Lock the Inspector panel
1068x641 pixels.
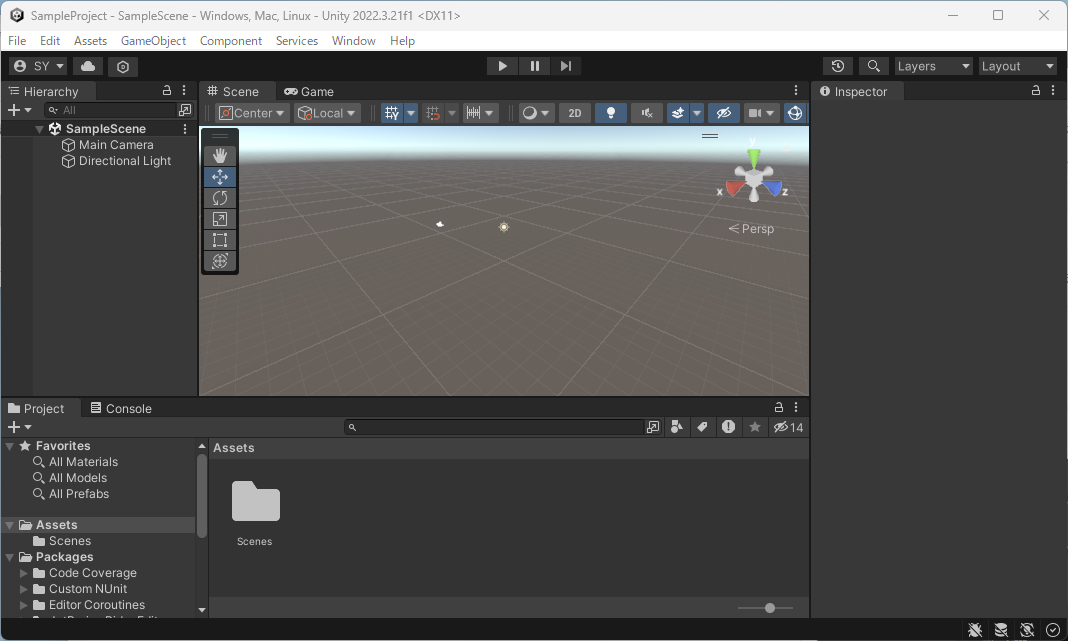pos(1036,91)
